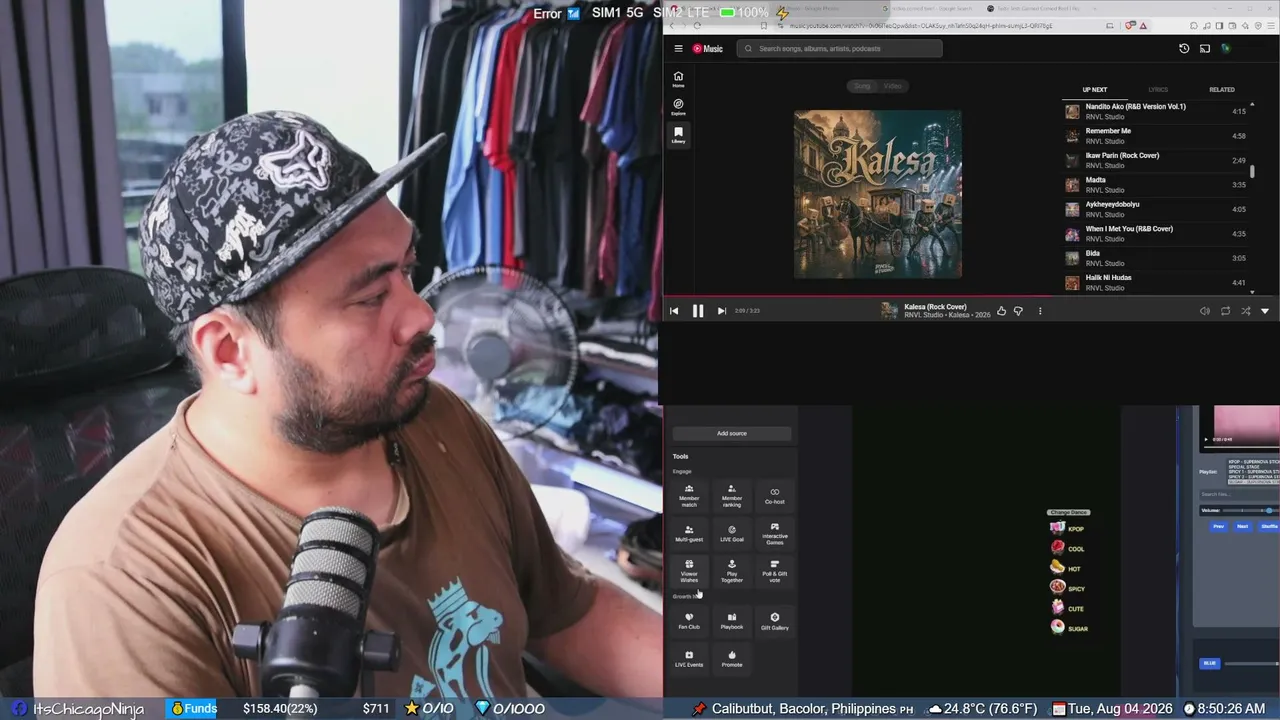Switch to the Video view
This screenshot has width=1280, height=720.
pos(892,86)
